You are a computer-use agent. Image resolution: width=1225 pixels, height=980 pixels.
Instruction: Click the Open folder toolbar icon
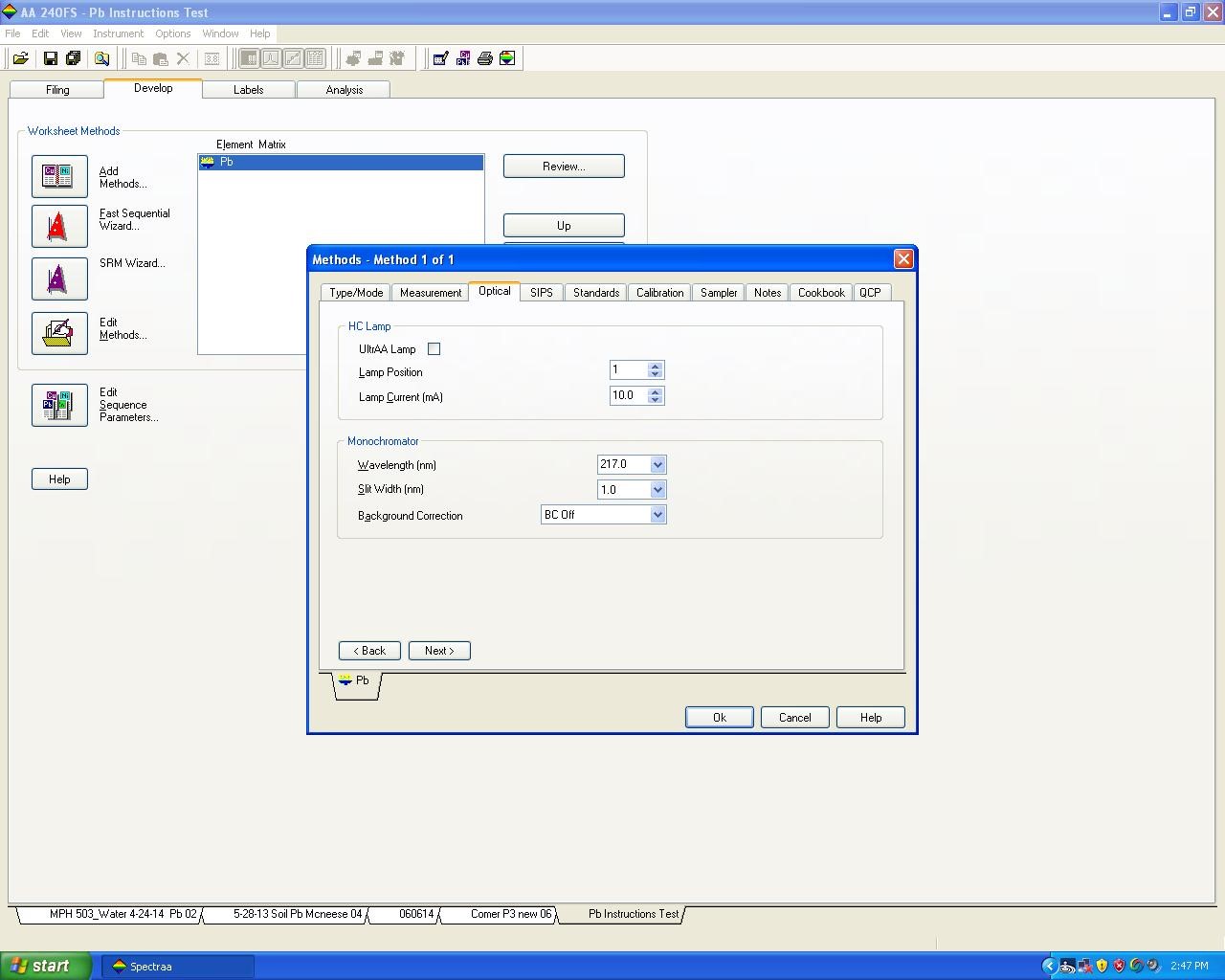click(20, 58)
